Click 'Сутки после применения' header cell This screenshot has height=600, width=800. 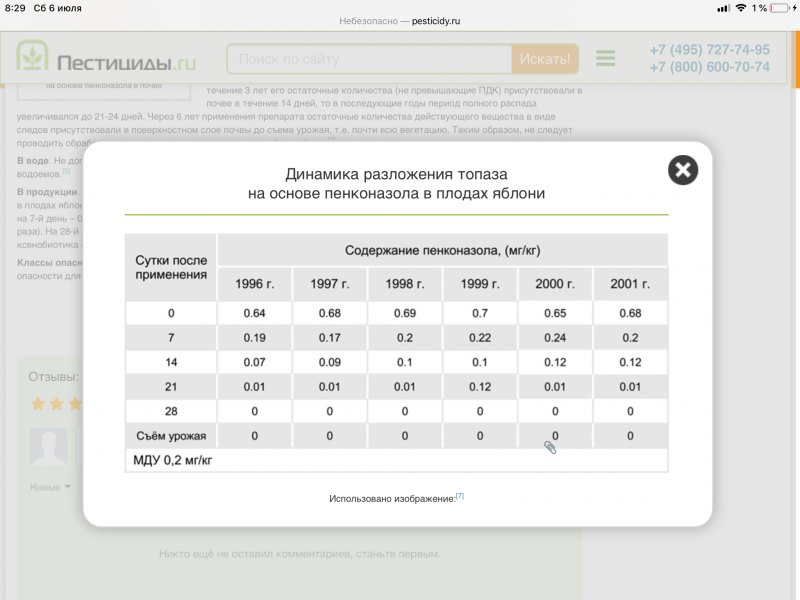click(x=171, y=267)
